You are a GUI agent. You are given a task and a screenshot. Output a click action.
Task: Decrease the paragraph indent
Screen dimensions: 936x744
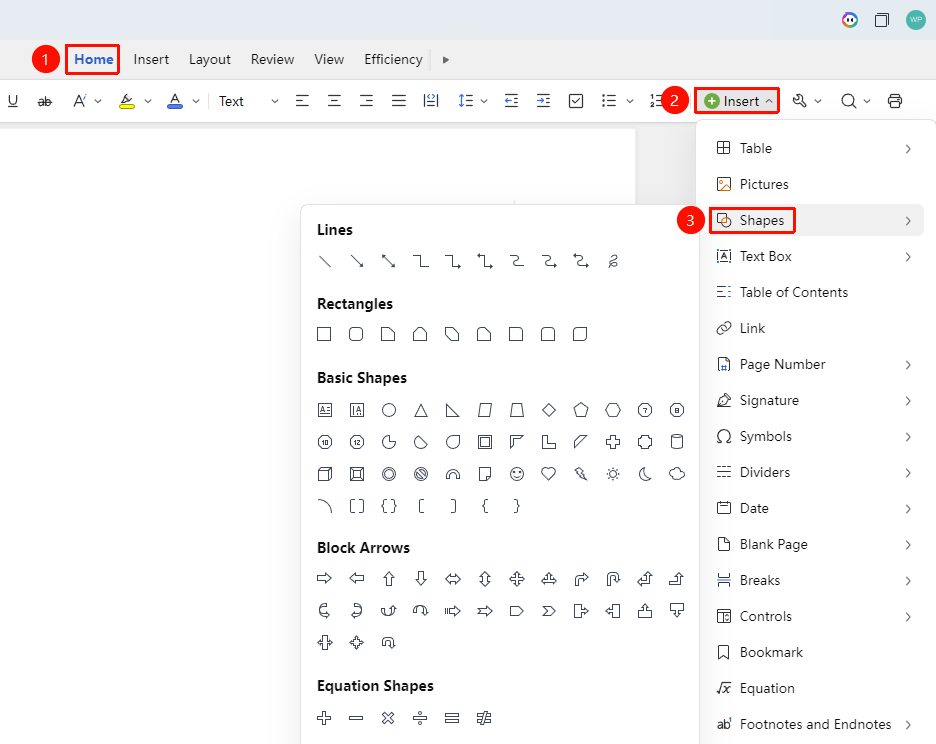(x=512, y=101)
